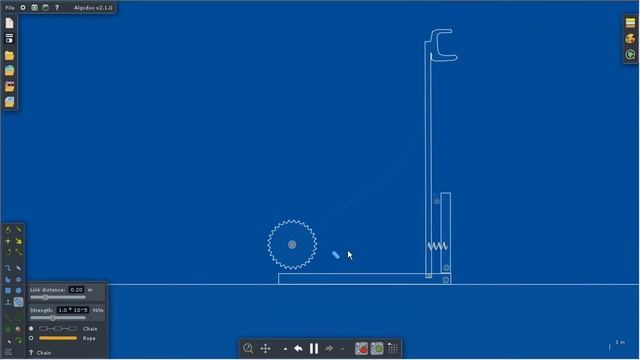The height and width of the screenshot is (360, 640).
Task: Open the File menu
Action: pos(9,7)
